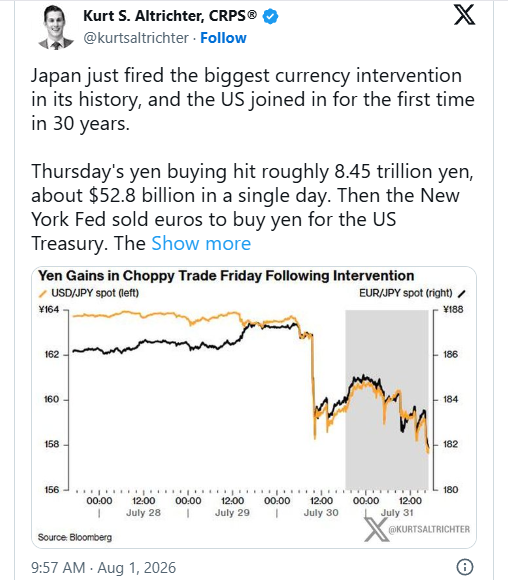Open the tweet timestamp Aug 1, 2026

click(104, 568)
